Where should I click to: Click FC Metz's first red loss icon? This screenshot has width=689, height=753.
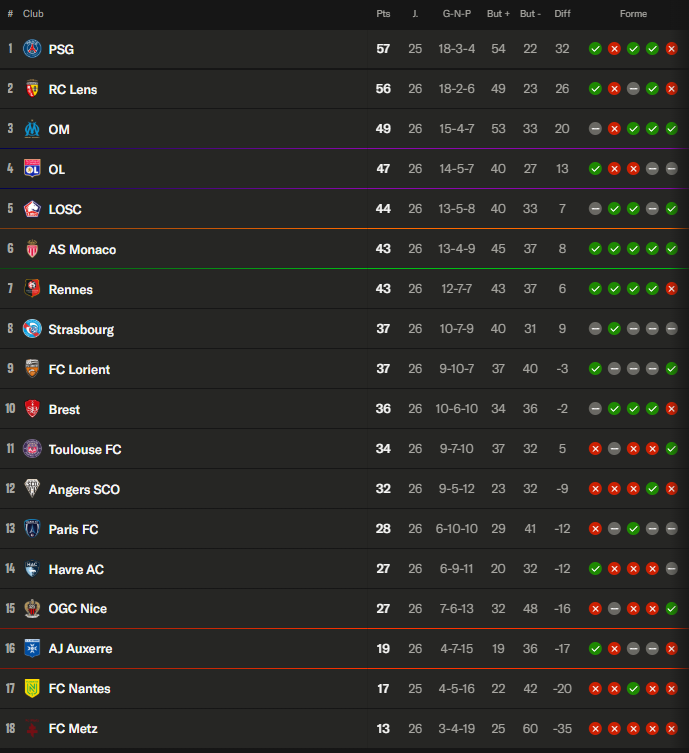(595, 728)
